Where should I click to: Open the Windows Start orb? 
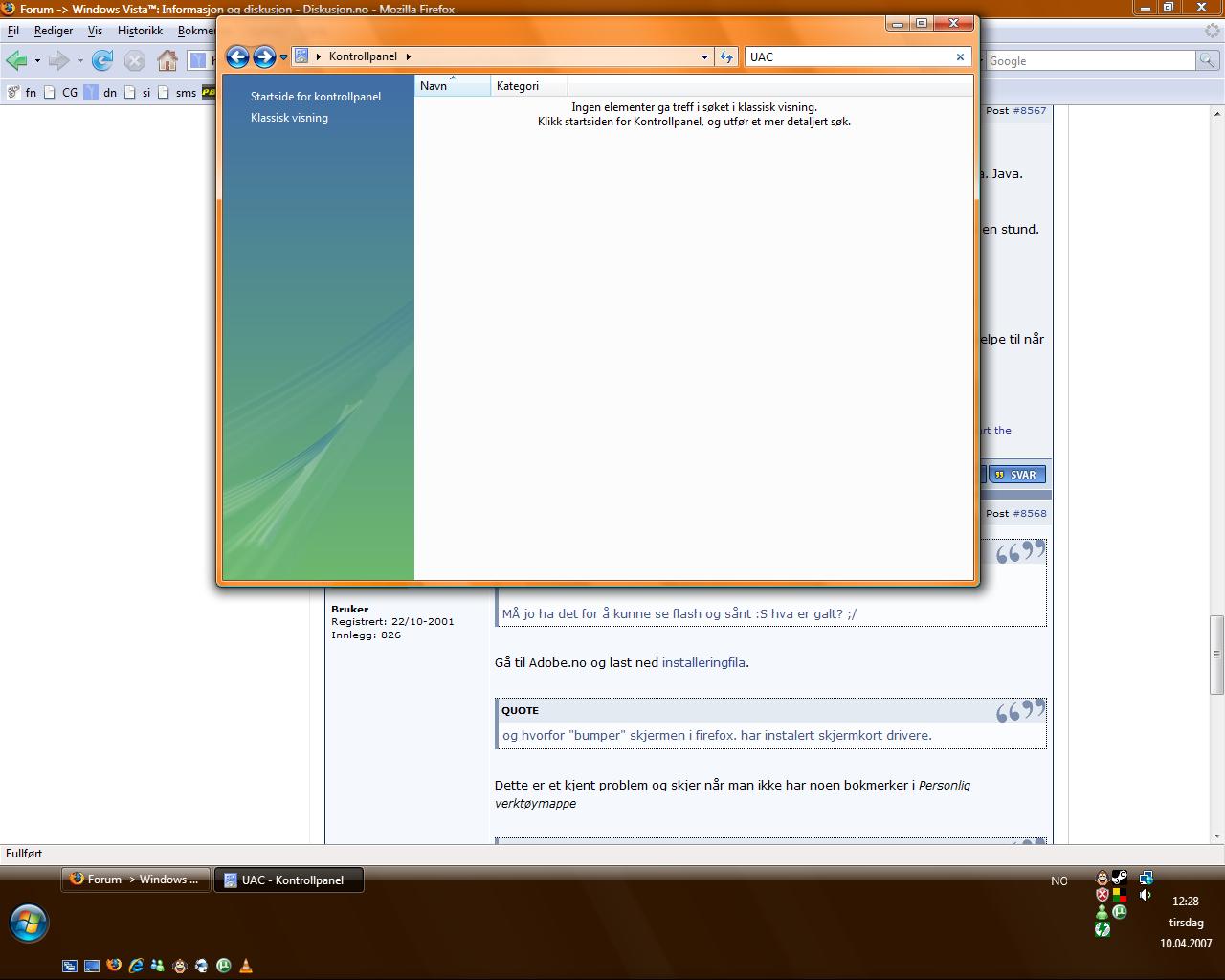coord(29,923)
